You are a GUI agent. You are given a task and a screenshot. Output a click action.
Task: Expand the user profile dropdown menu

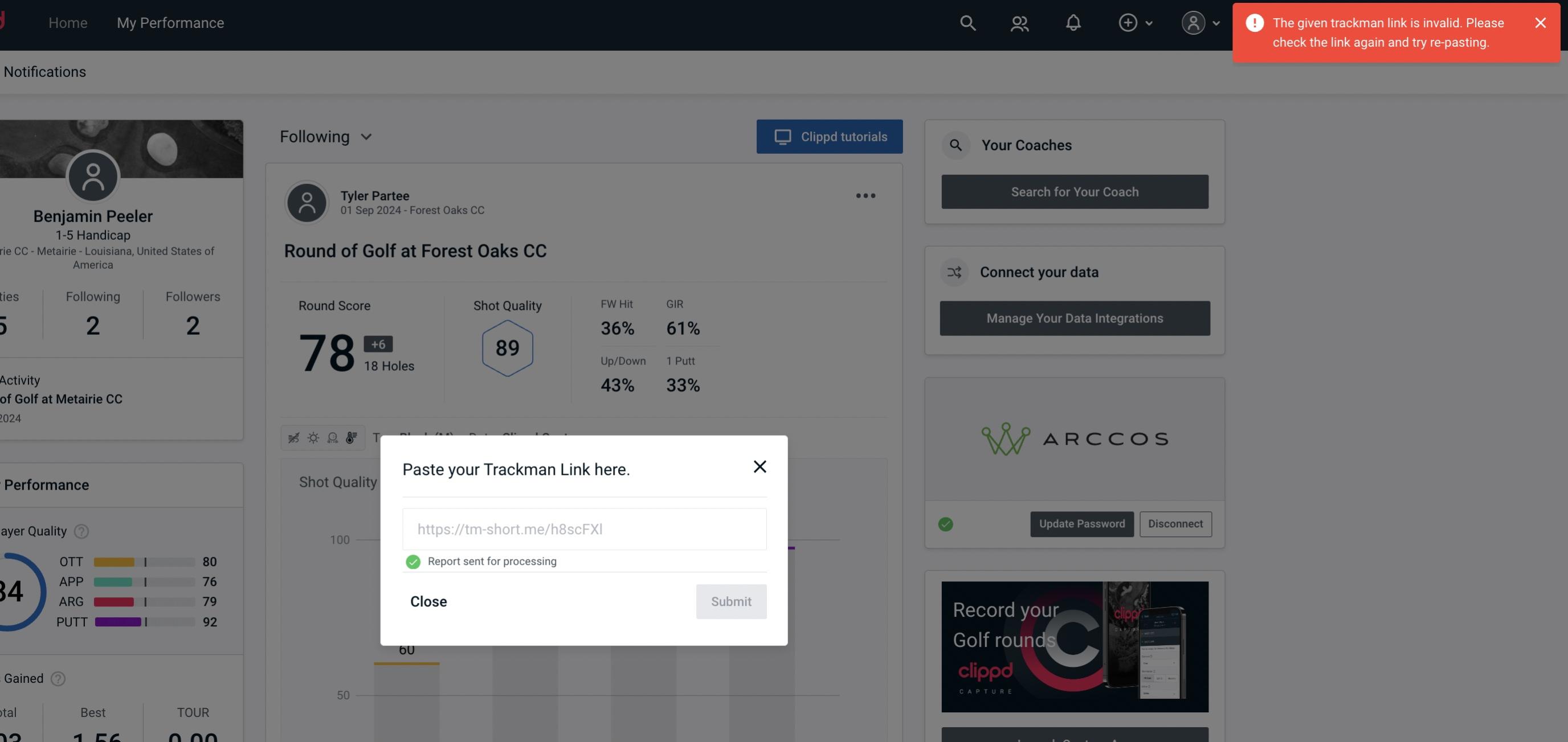[1200, 22]
